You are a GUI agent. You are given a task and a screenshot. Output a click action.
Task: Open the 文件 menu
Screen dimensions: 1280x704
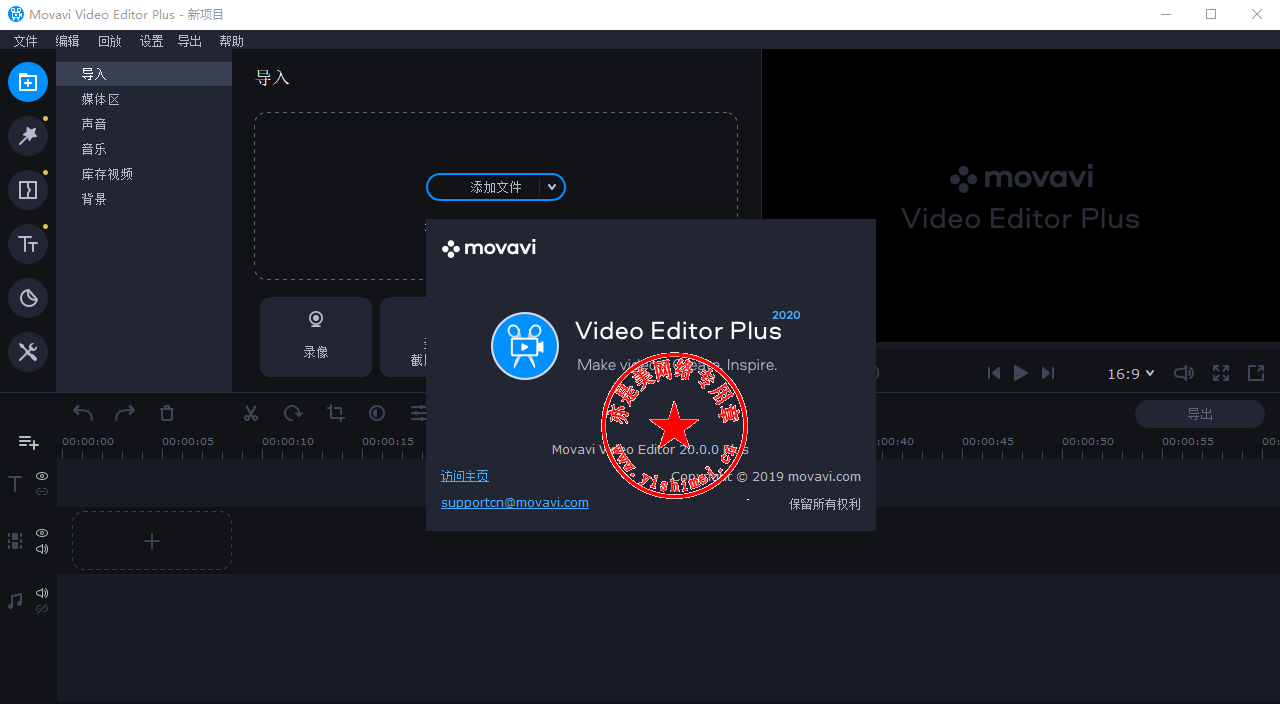[x=25, y=41]
